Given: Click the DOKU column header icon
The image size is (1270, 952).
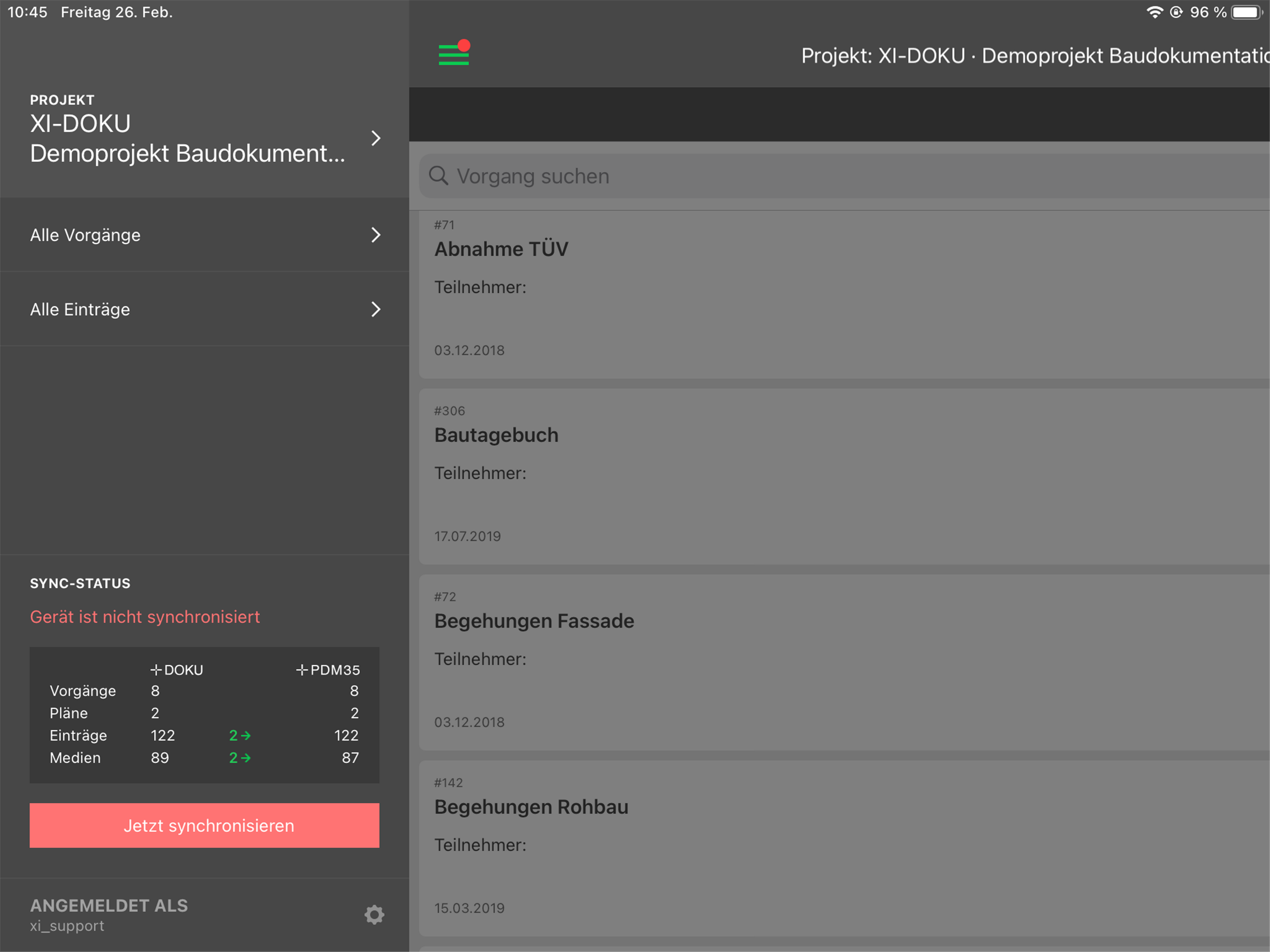Looking at the screenshot, I should click(x=156, y=670).
